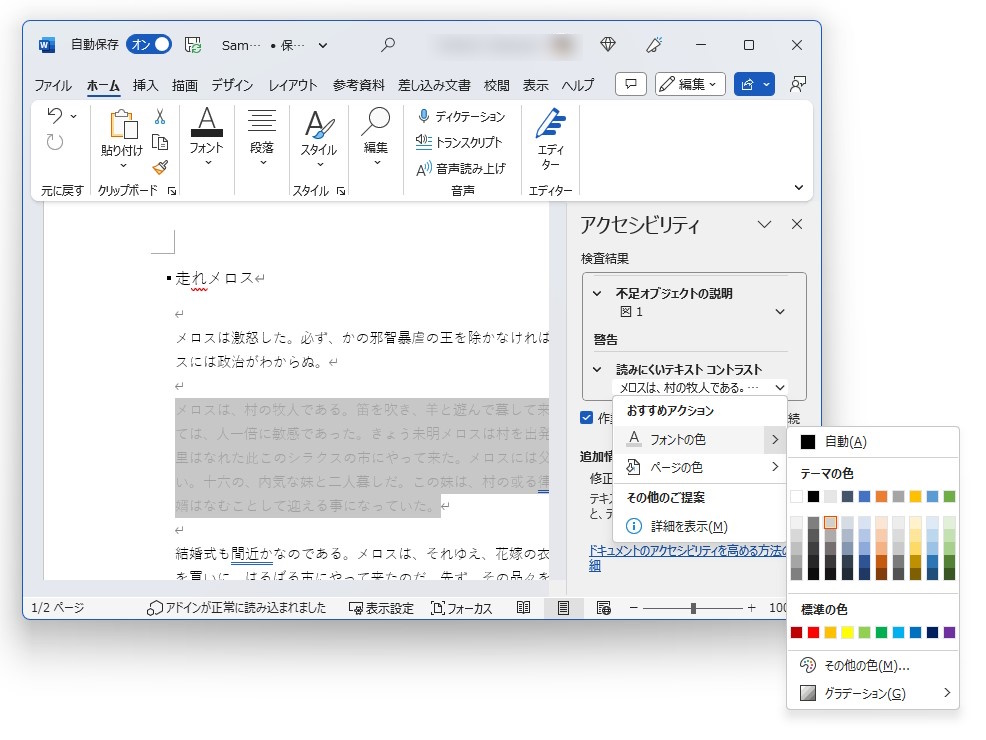Switch to 閲覧モード view icon
The width and height of the screenshot is (986, 740).
[522, 607]
